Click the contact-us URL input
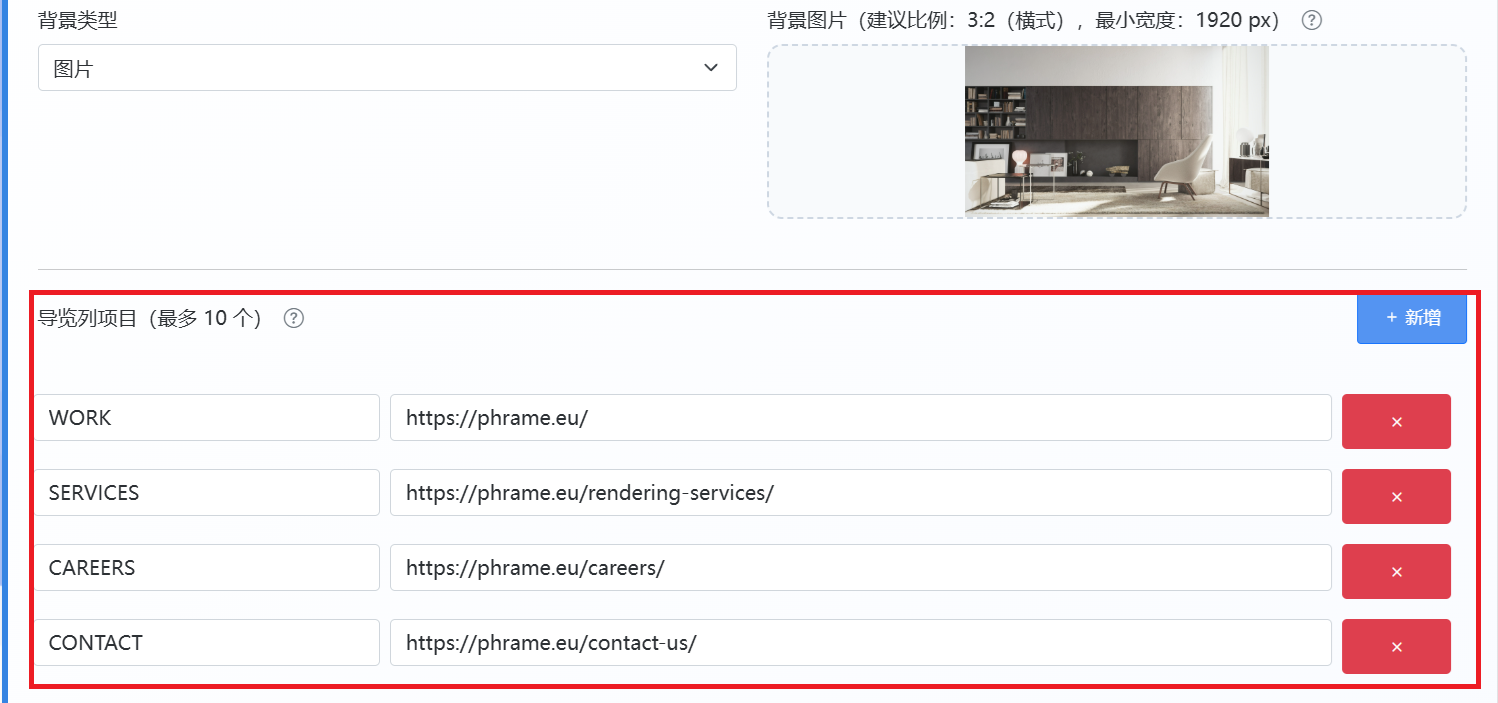Screen dimensions: 1498x703 coord(861,642)
